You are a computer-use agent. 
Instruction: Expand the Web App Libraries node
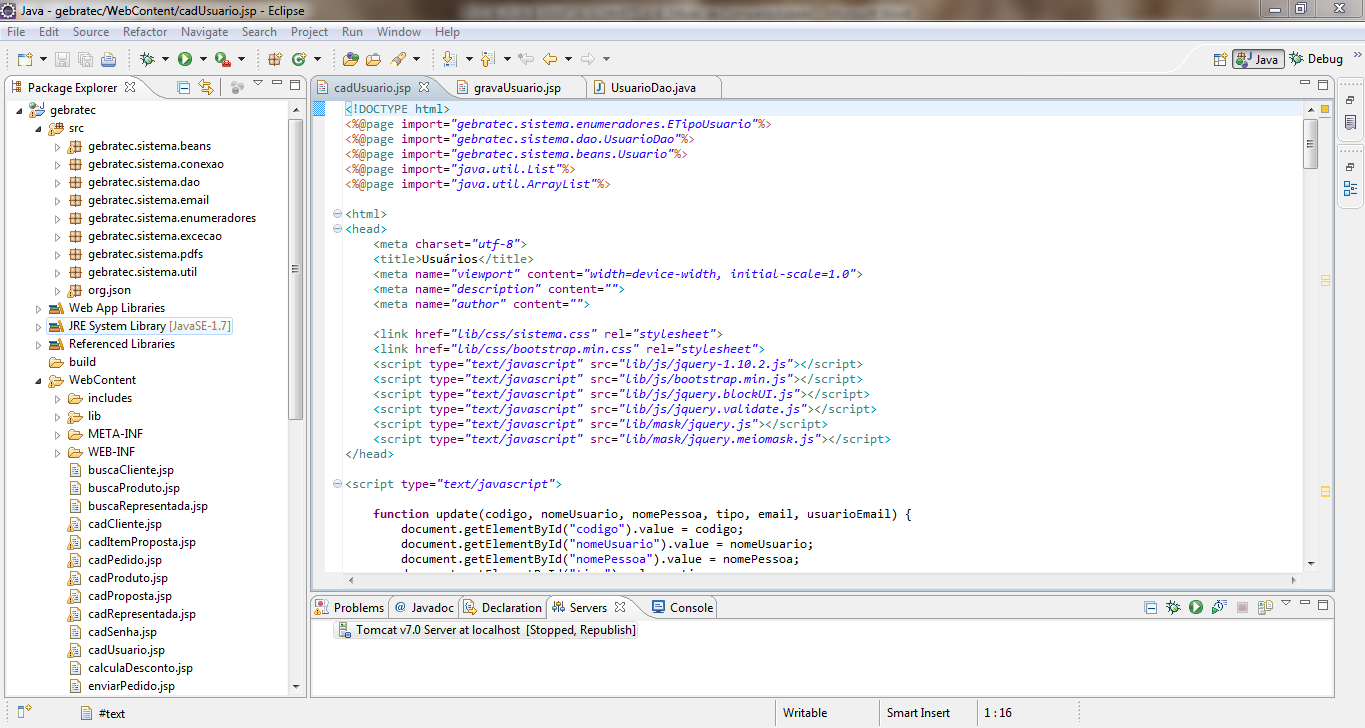click(39, 308)
